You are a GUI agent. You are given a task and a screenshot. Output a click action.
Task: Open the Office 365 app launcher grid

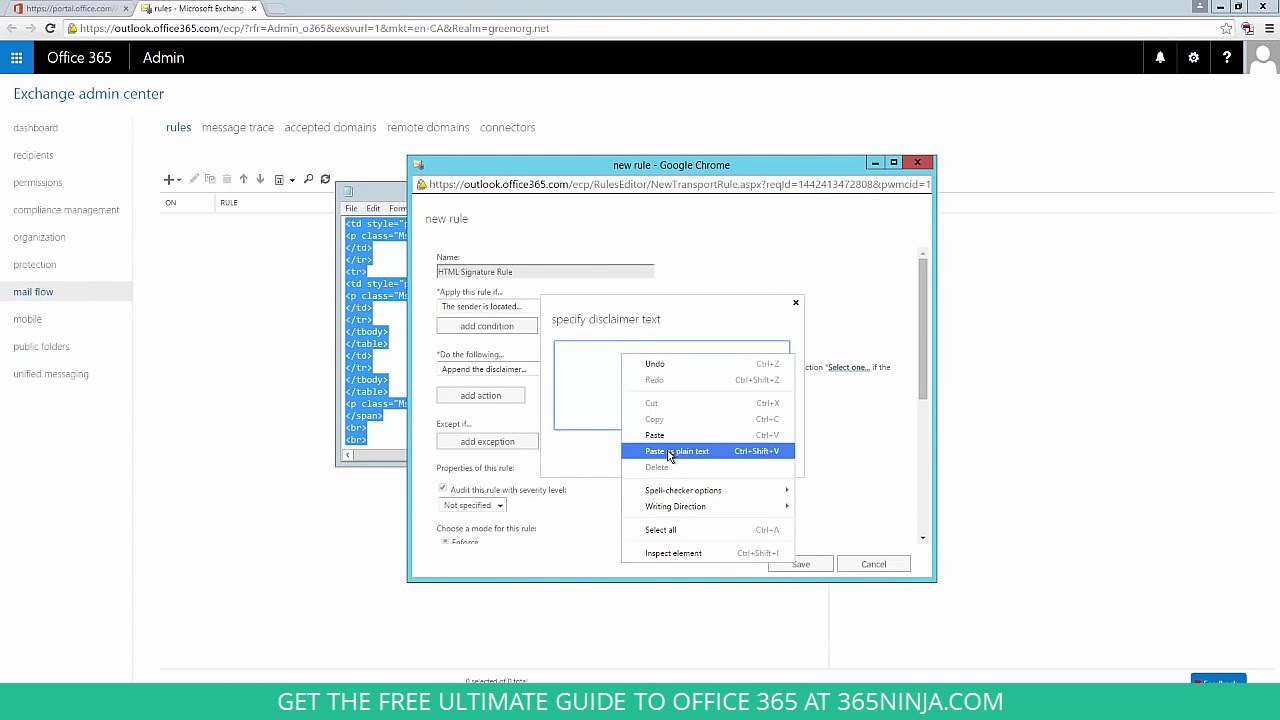point(17,58)
